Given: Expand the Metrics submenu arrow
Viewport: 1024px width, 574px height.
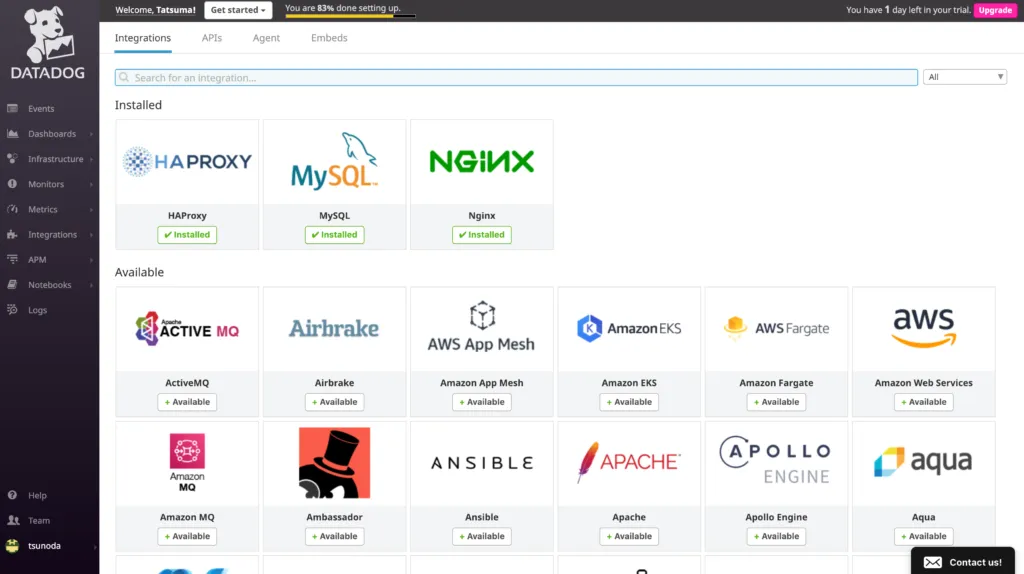Looking at the screenshot, I should tap(91, 210).
